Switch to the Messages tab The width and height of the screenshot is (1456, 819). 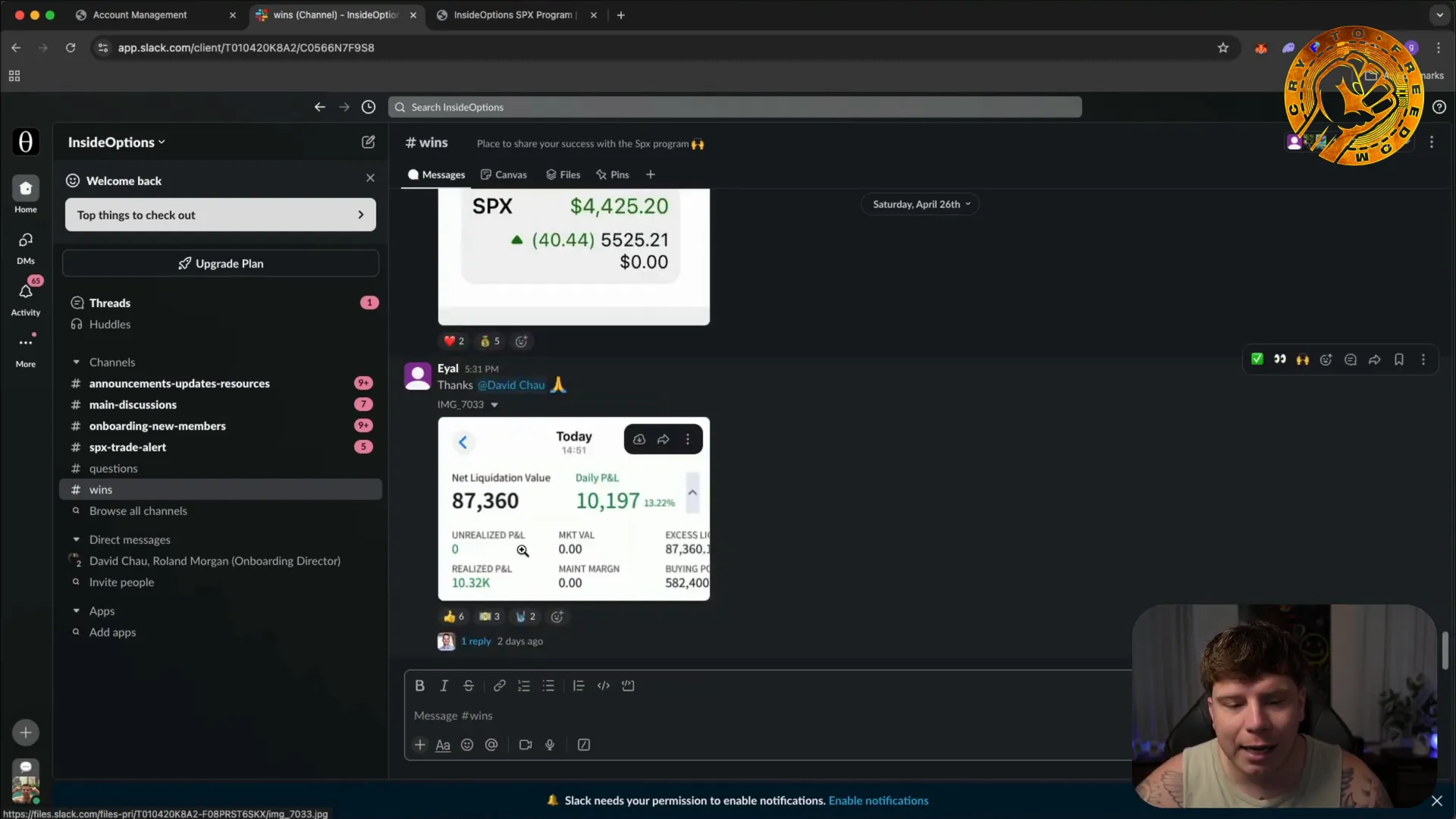[437, 174]
